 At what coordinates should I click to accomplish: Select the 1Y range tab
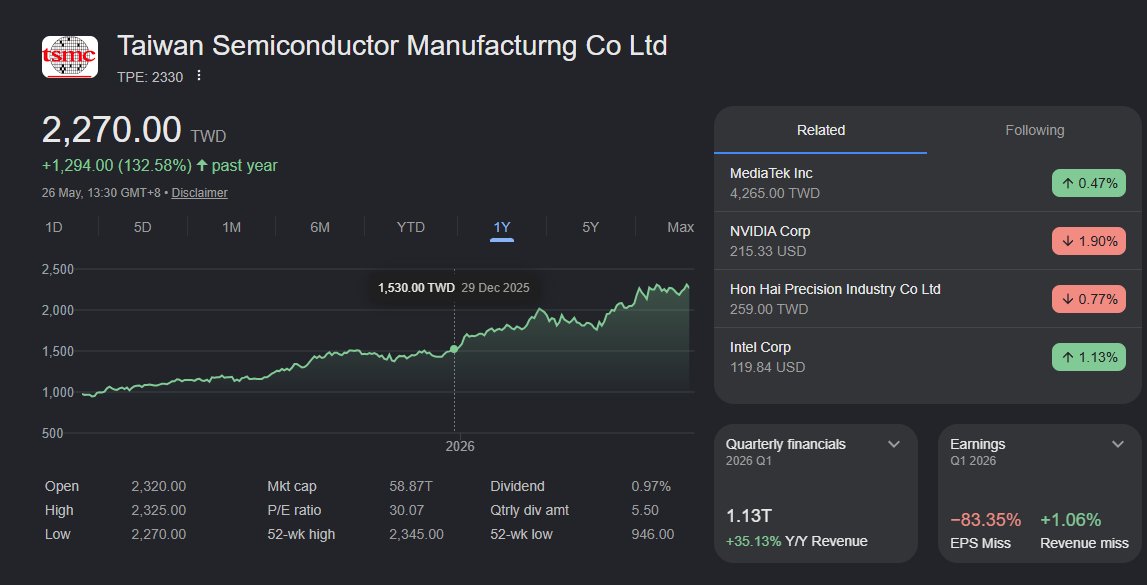pos(501,227)
